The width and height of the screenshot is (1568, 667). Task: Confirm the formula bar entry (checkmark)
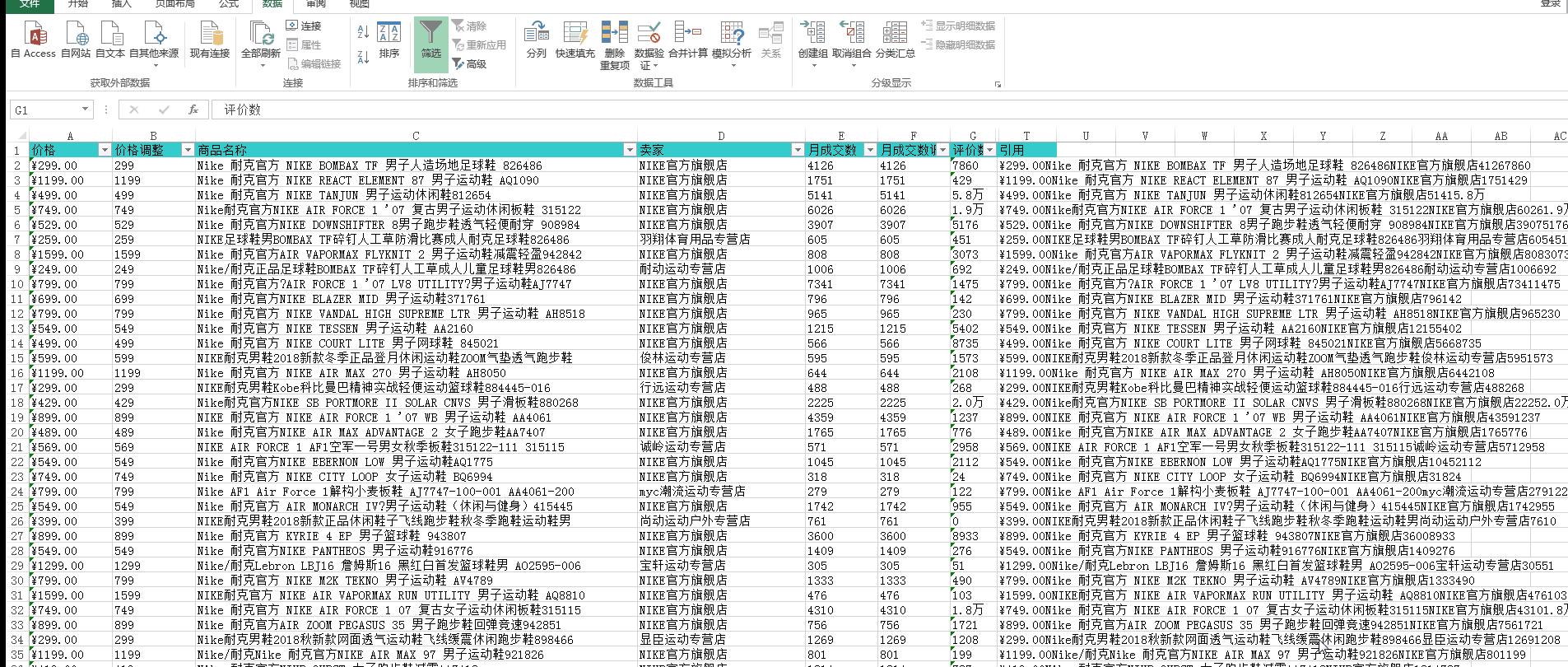pyautogui.click(x=164, y=110)
